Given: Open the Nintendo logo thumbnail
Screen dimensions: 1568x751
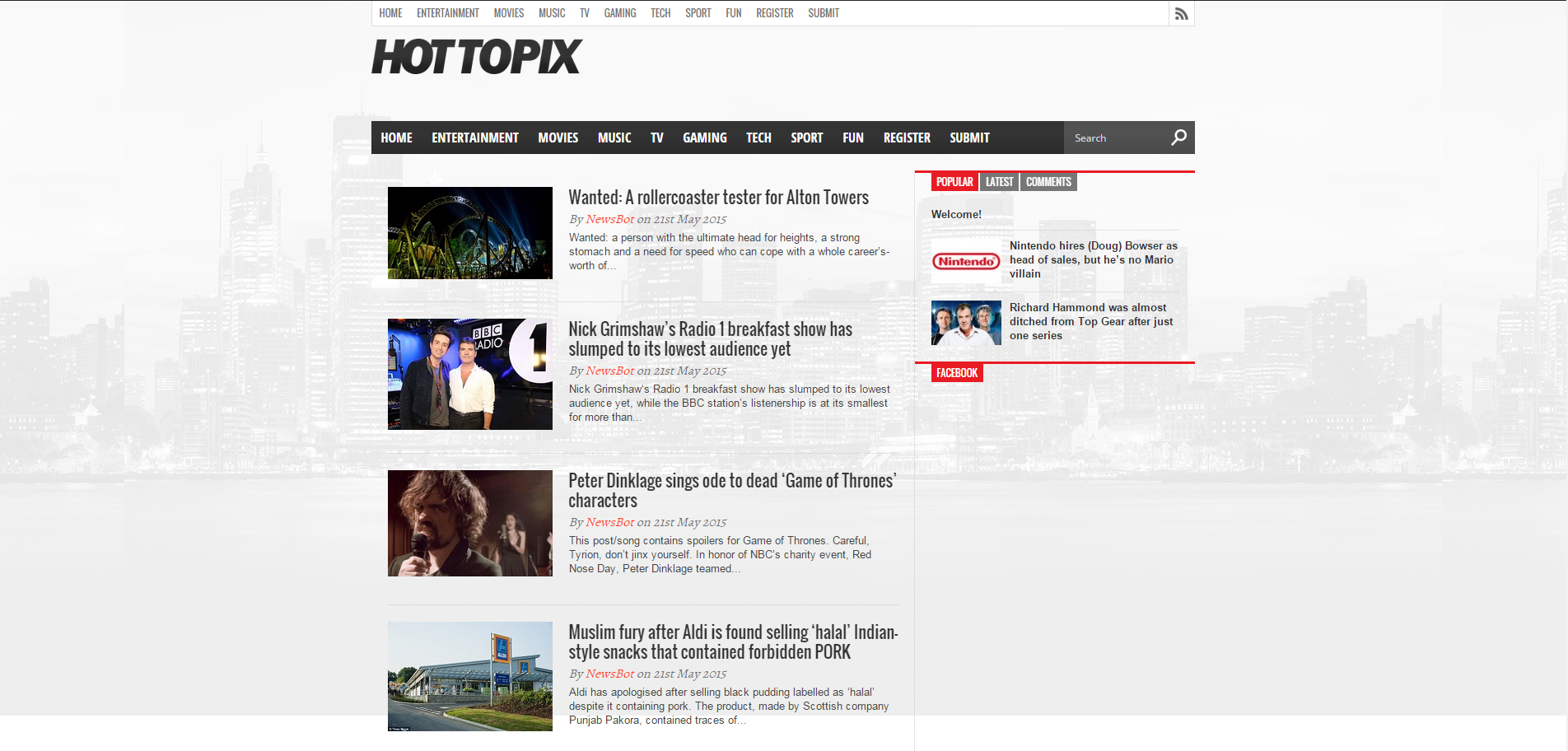Looking at the screenshot, I should pos(966,261).
